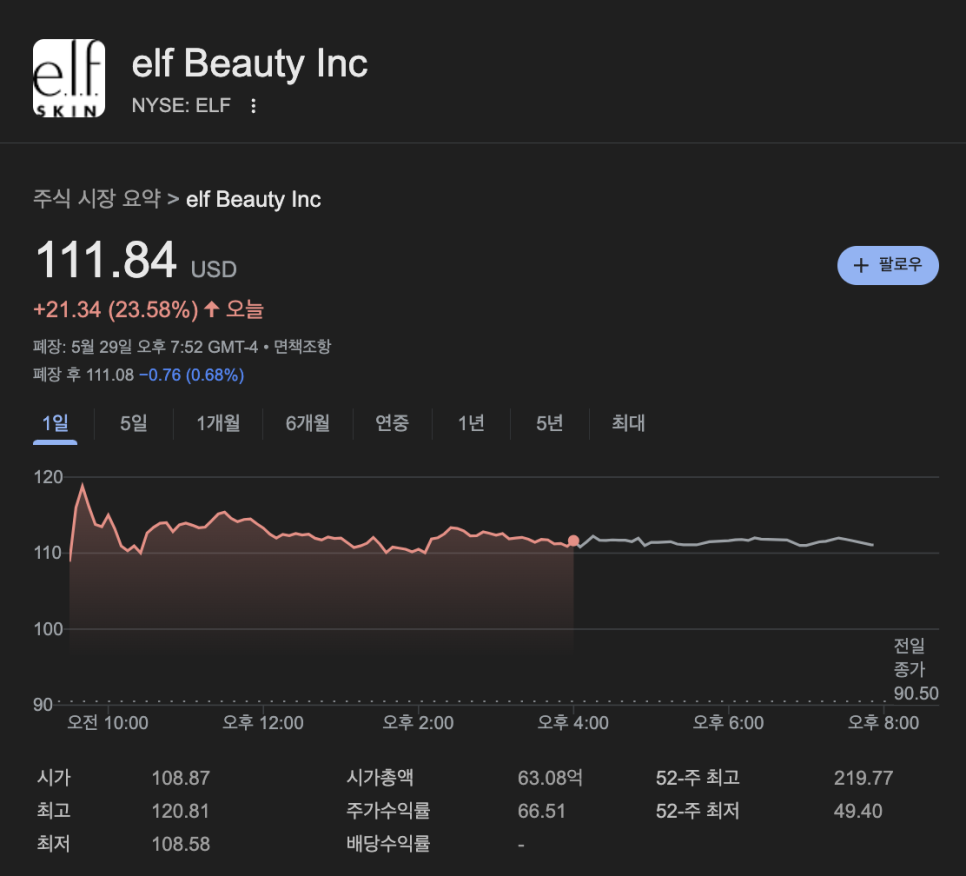Select the 1일 time range tab

[55, 423]
